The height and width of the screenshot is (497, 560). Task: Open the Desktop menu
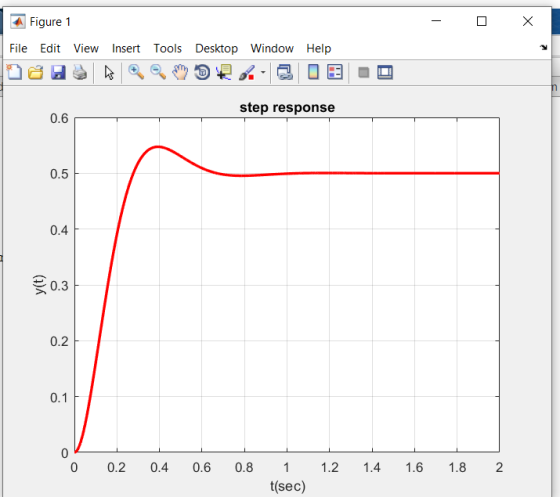[x=216, y=48]
